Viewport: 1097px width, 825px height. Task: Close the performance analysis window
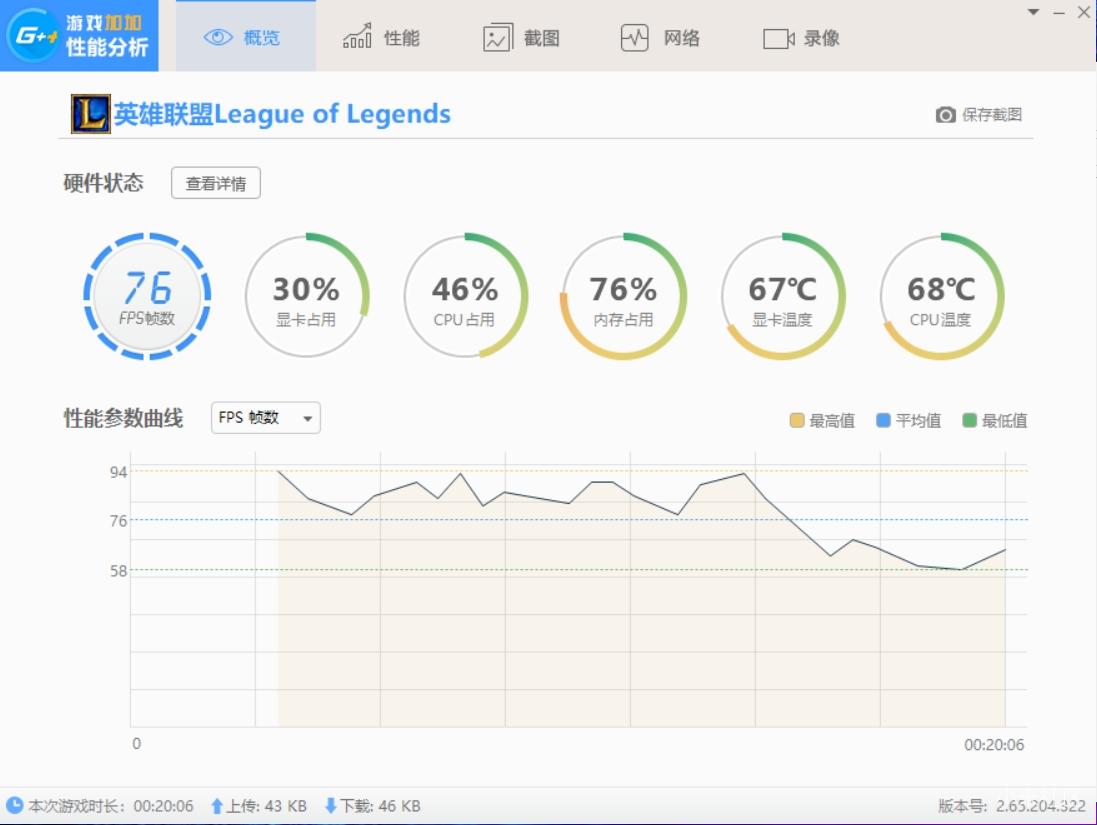(x=1084, y=12)
